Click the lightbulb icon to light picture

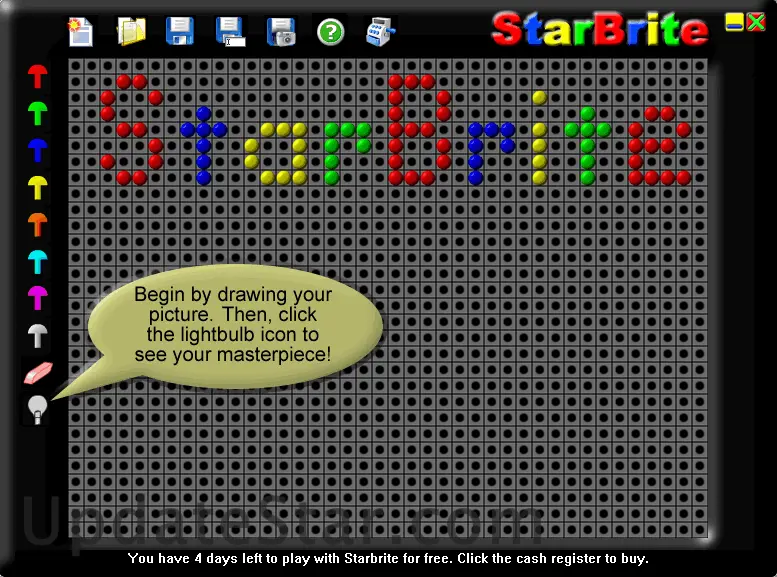[x=37, y=410]
